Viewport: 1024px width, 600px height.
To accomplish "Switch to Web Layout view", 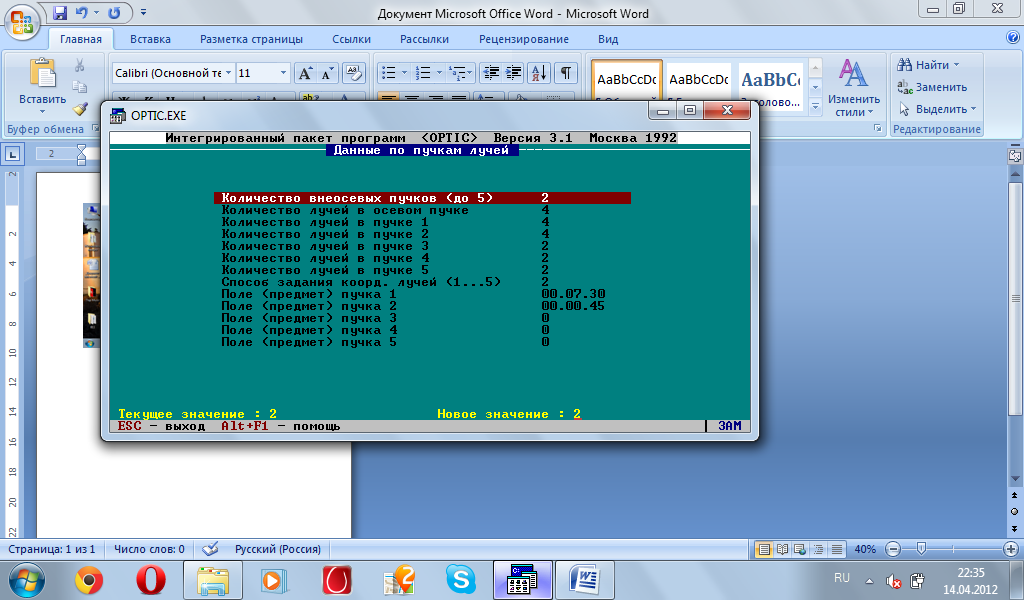I will (800, 549).
